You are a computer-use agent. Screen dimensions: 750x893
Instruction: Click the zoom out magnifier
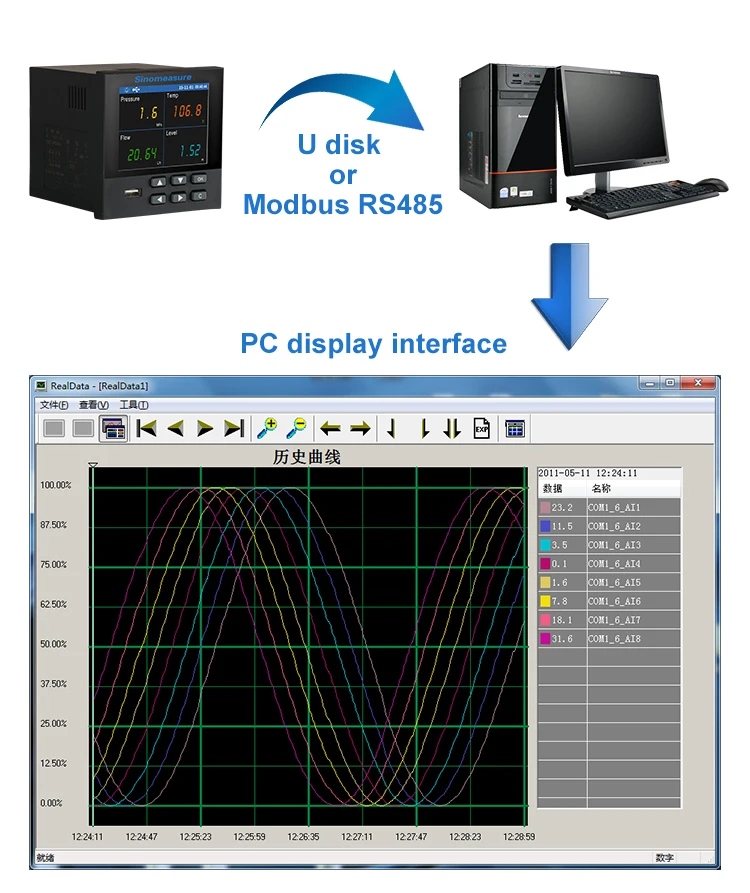(x=296, y=428)
